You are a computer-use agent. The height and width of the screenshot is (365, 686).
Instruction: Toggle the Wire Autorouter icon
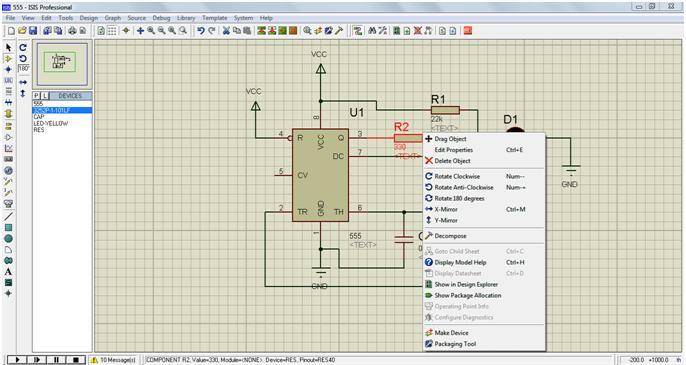[x=357, y=31]
